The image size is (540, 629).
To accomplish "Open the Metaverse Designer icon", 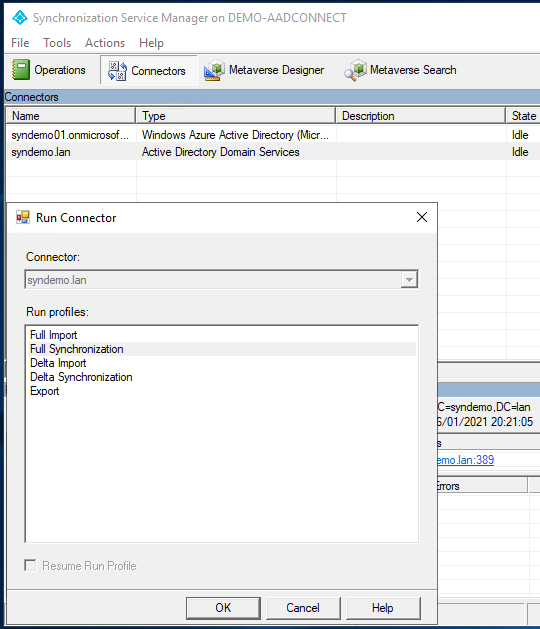I will (x=214, y=70).
